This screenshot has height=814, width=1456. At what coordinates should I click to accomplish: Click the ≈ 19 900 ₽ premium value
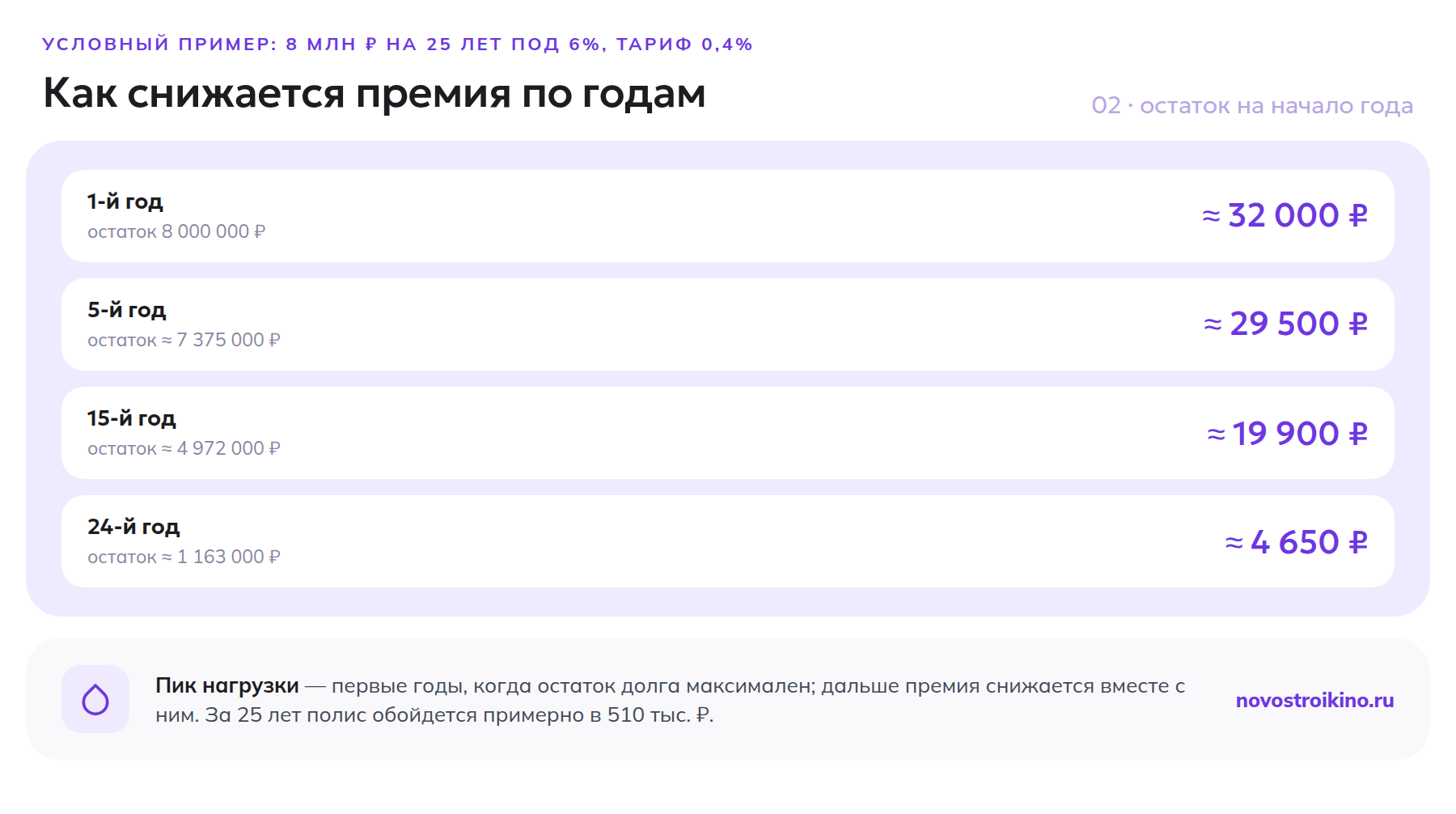tap(1287, 434)
